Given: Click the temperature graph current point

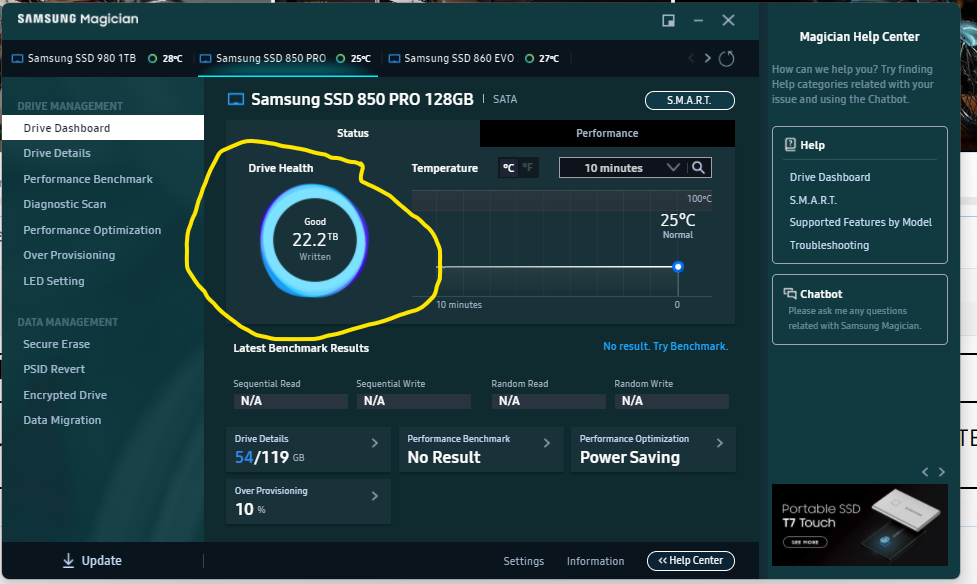Looking at the screenshot, I should [678, 267].
